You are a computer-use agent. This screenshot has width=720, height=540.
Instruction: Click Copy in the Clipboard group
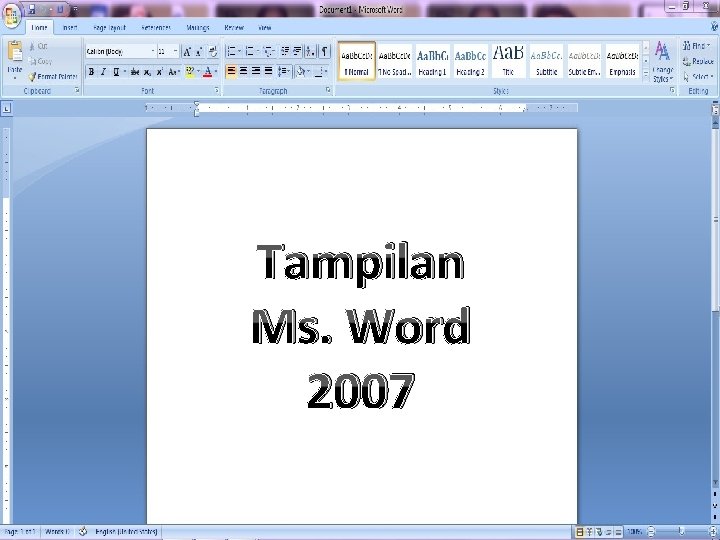point(40,61)
